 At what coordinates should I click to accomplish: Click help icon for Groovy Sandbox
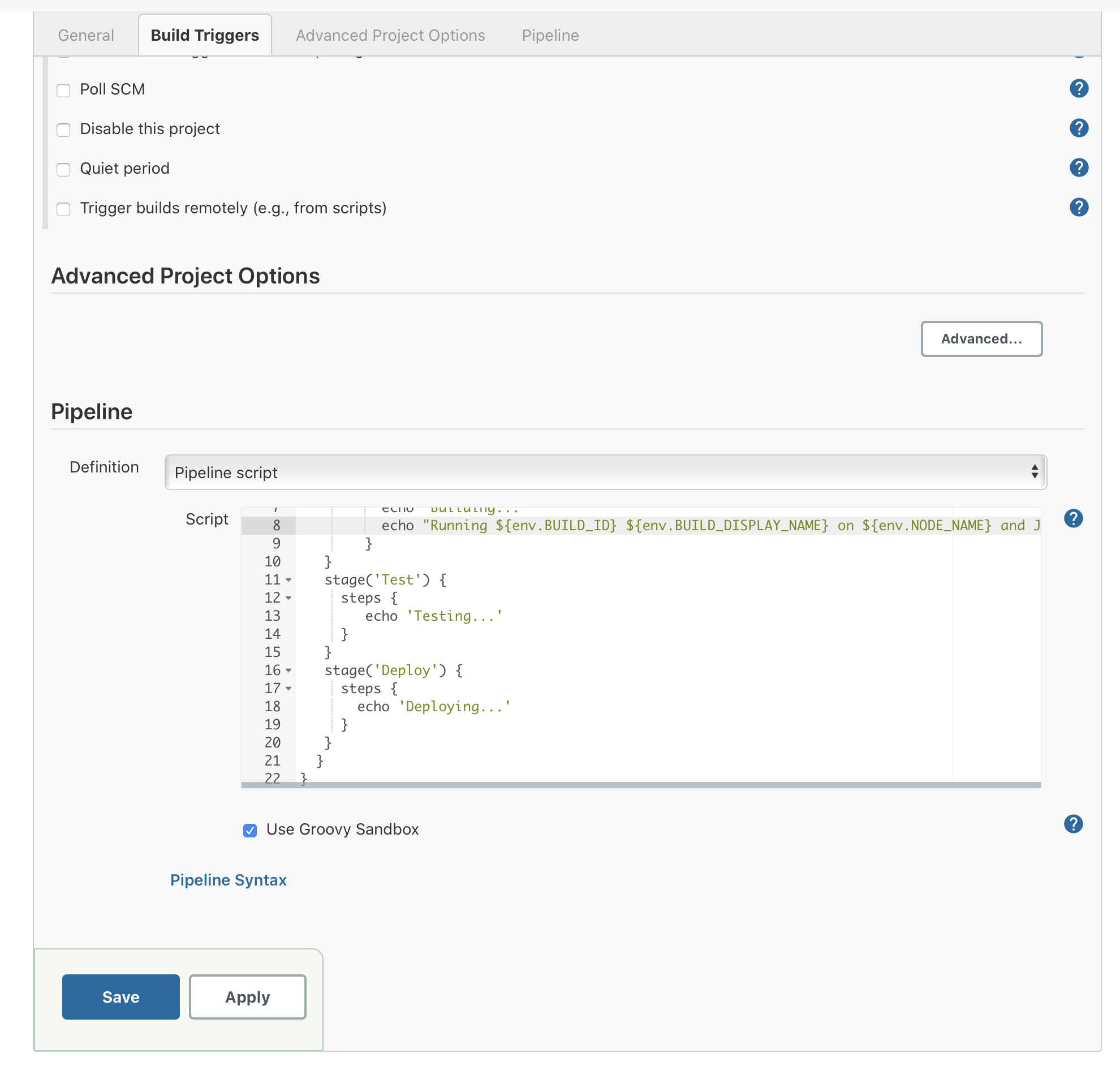pyautogui.click(x=1073, y=824)
